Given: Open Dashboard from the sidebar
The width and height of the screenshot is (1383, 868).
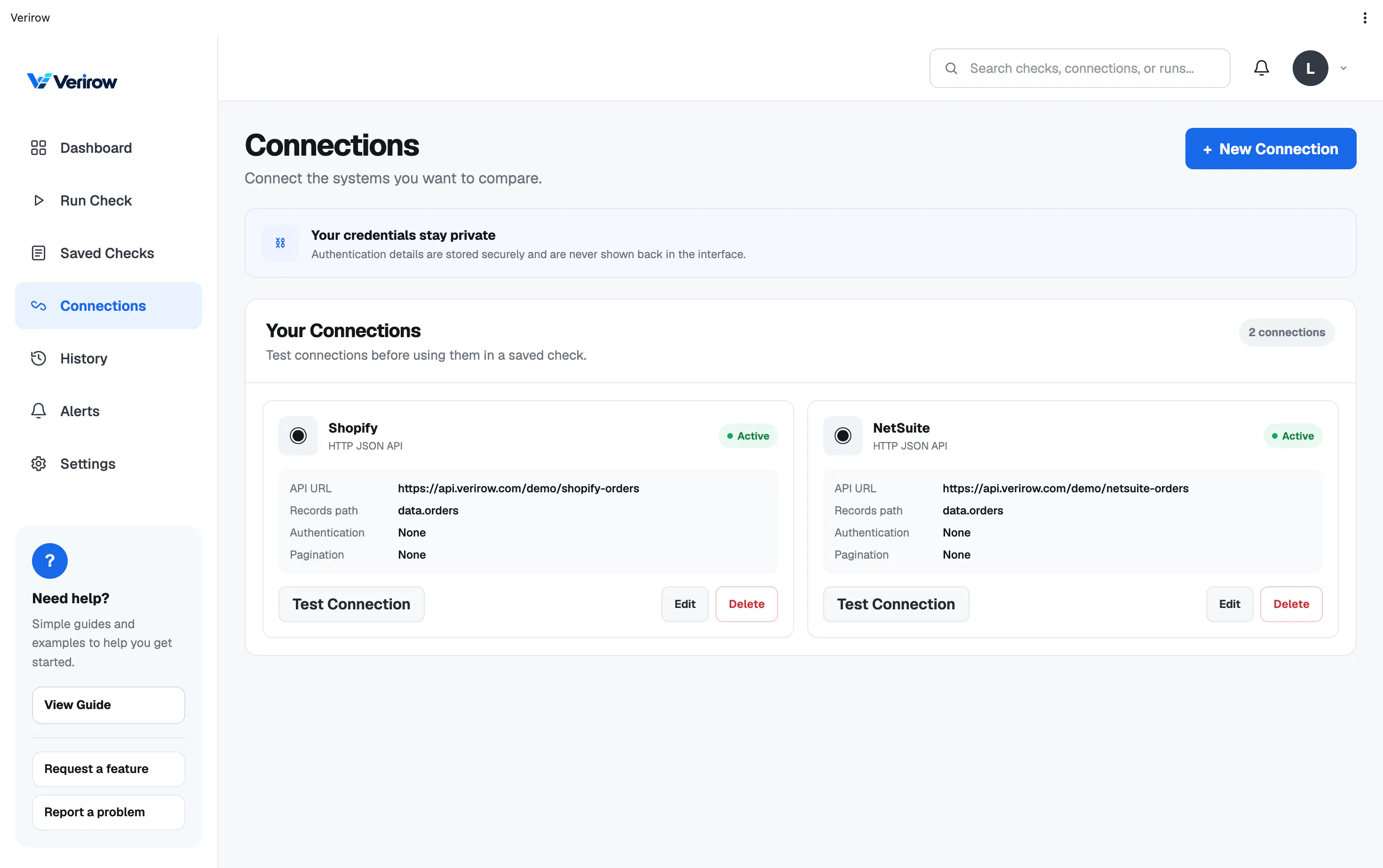Looking at the screenshot, I should [109, 148].
